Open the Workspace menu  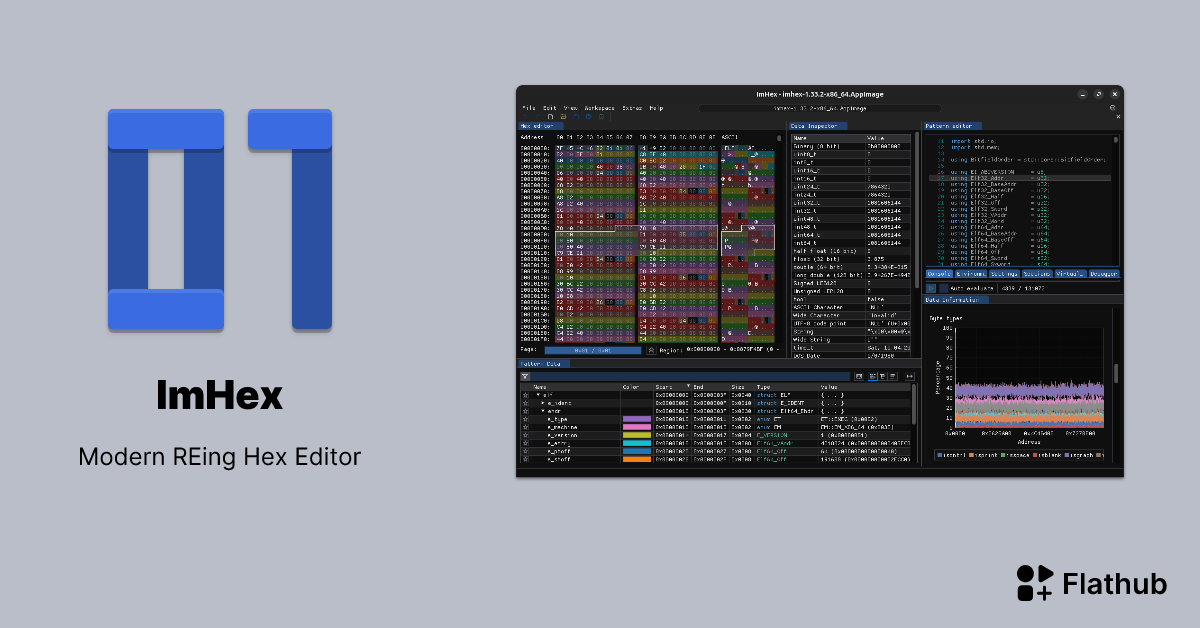(599, 108)
